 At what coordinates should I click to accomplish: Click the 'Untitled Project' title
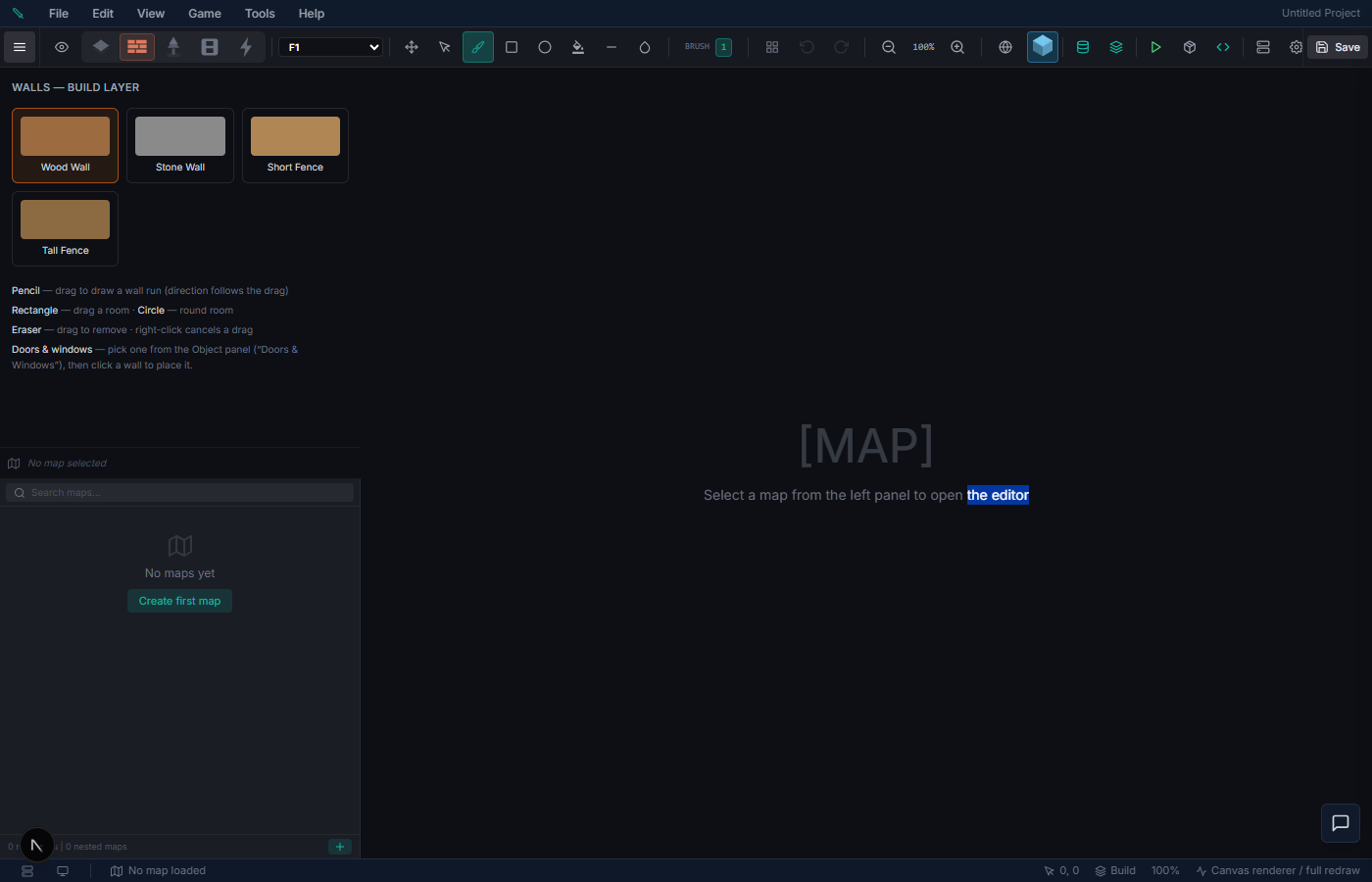pos(1321,14)
